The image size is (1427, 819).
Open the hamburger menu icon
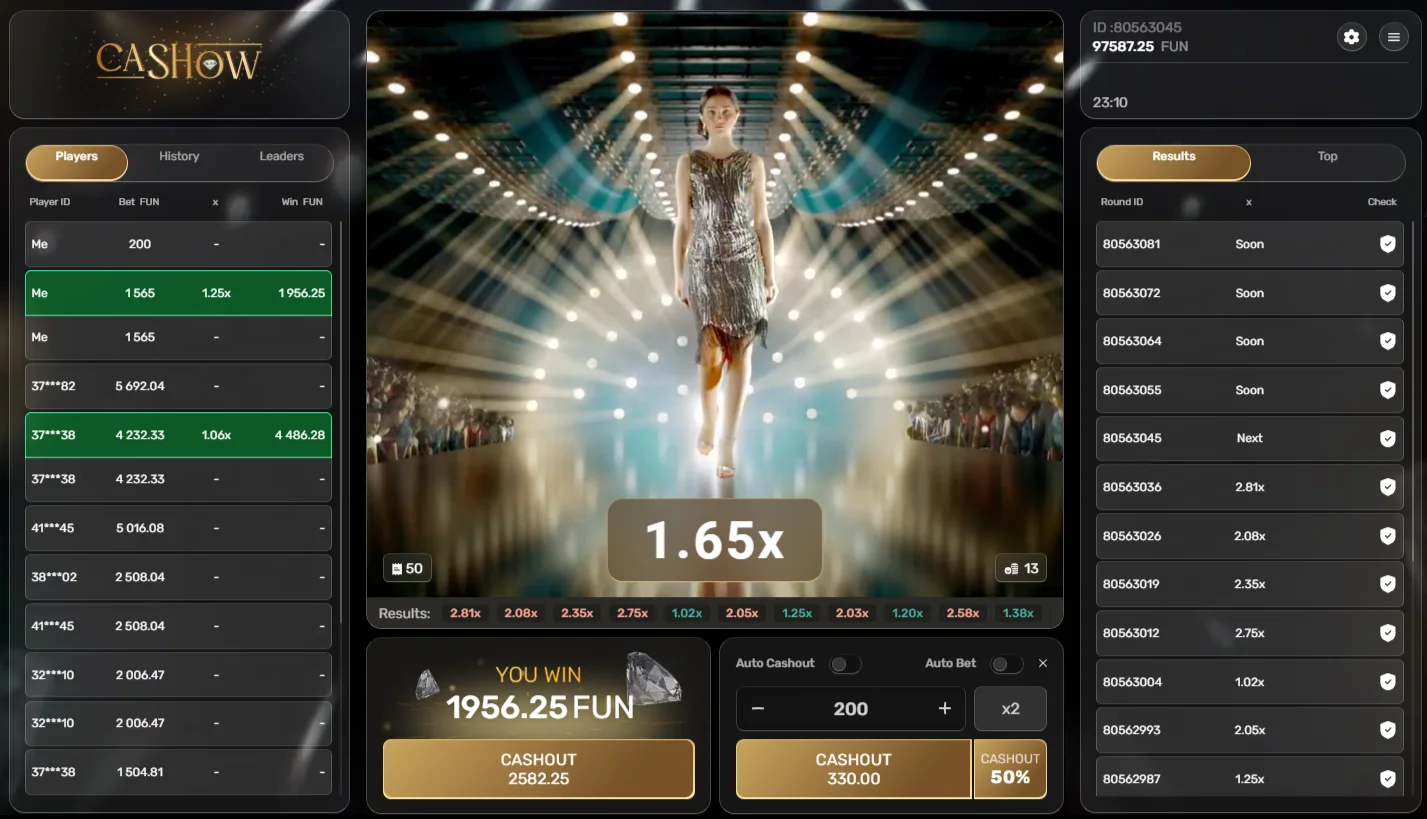[1393, 37]
